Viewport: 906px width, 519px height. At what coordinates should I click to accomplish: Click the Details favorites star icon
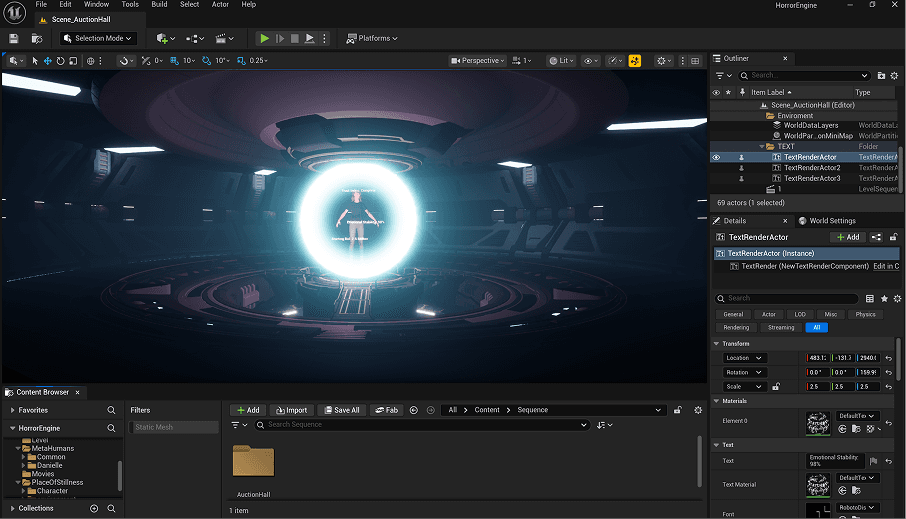point(885,298)
